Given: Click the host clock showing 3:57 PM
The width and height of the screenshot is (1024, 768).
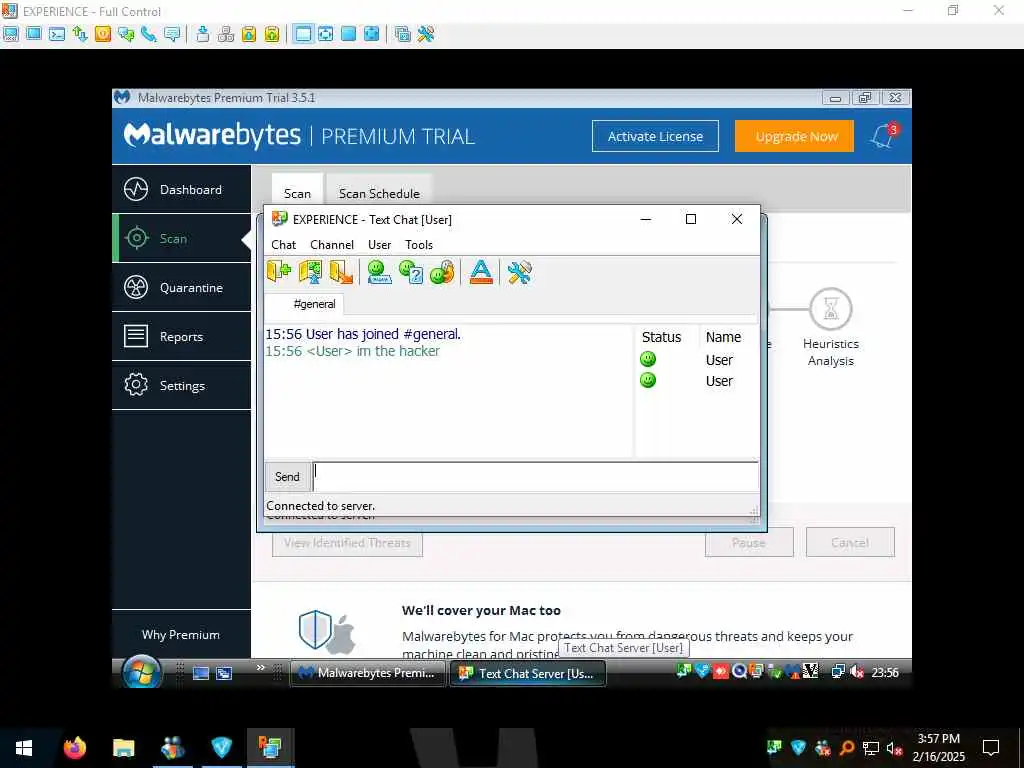Looking at the screenshot, I should coord(938,747).
